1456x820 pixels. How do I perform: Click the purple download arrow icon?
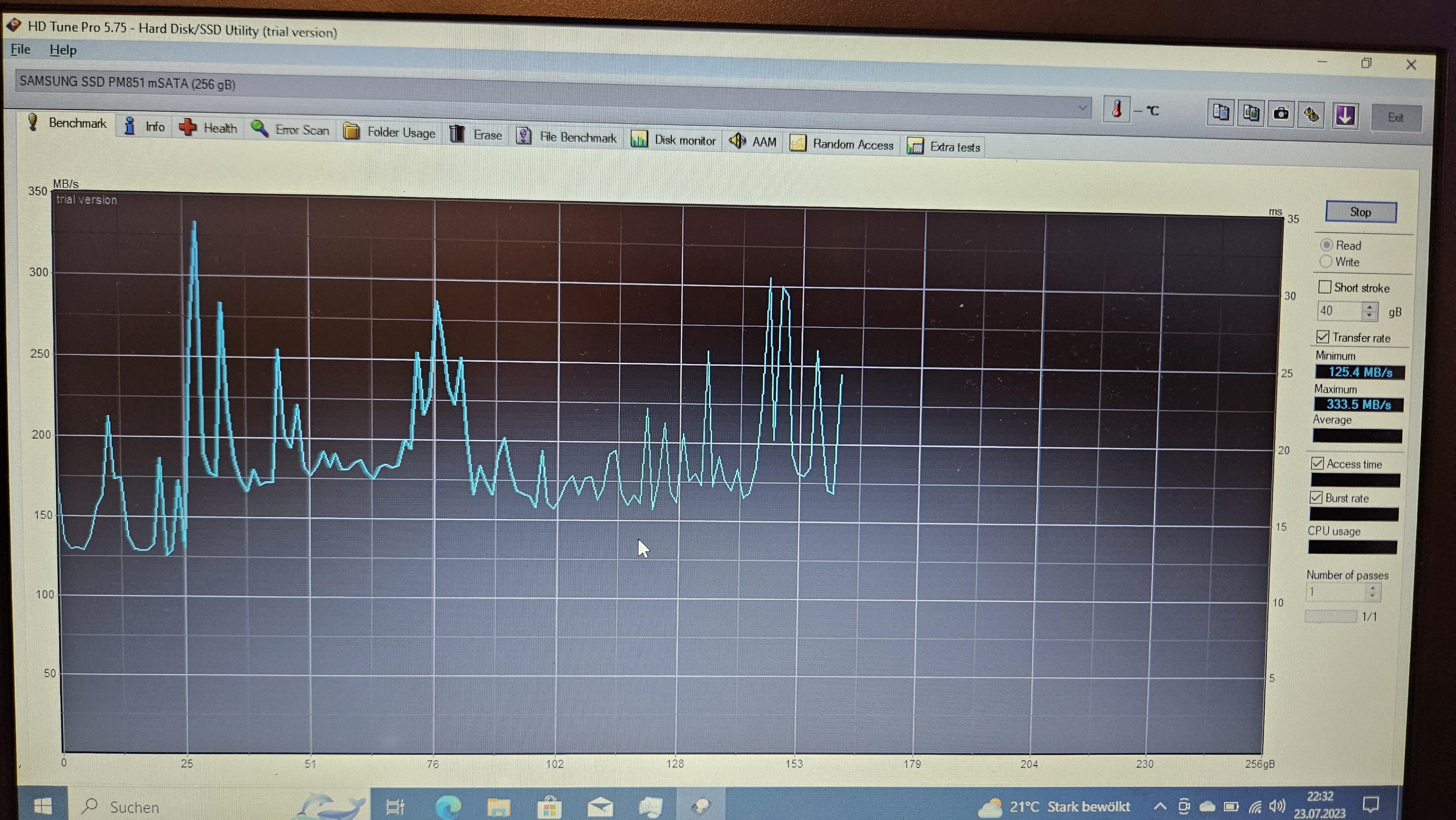pyautogui.click(x=1345, y=116)
